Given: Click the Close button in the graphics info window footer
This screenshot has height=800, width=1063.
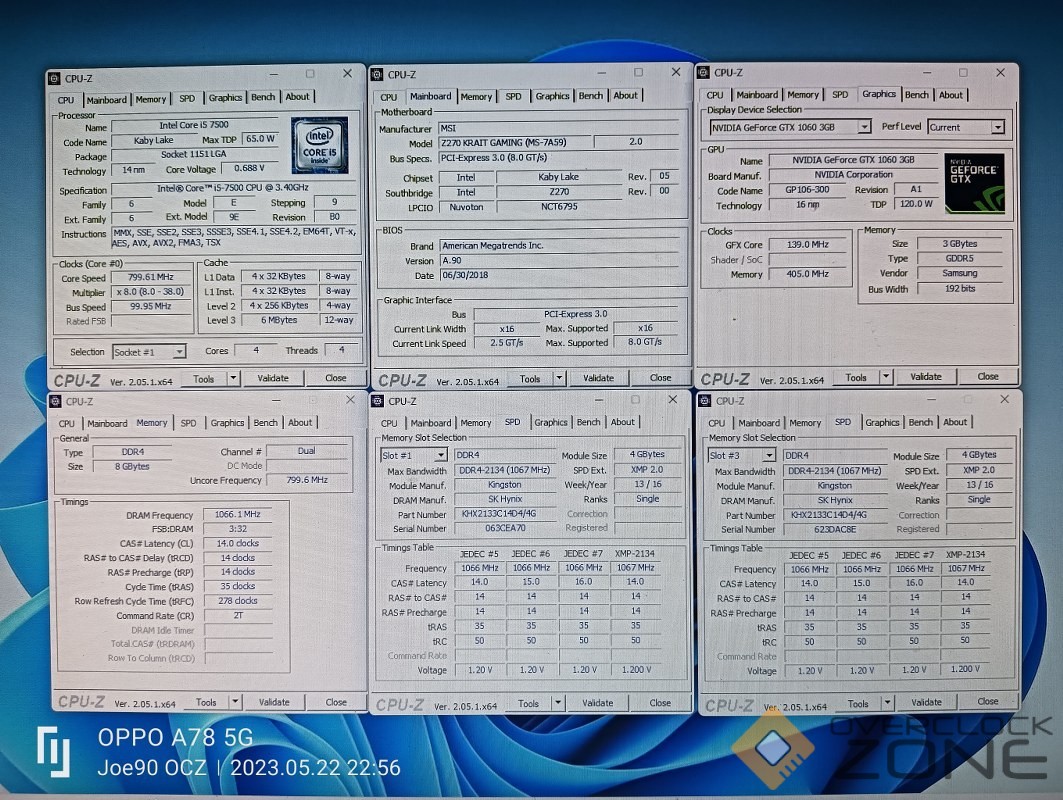Looking at the screenshot, I should click(x=988, y=376).
